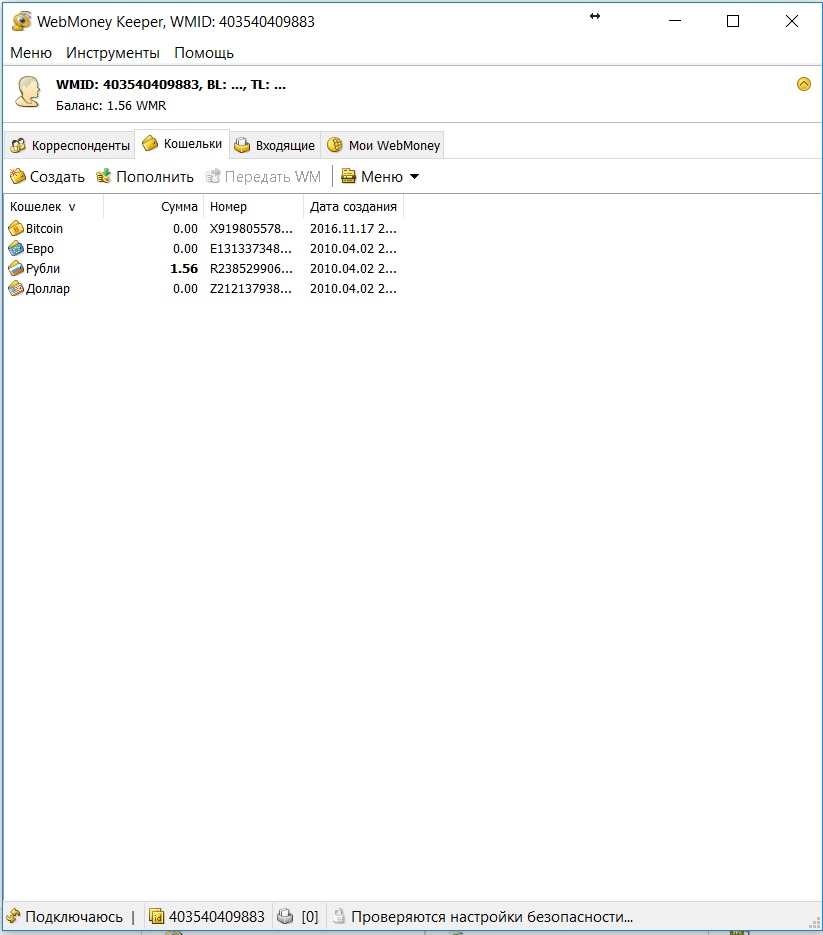The width and height of the screenshot is (823, 935).
Task: Open the Инструменты menu
Action: [x=113, y=53]
